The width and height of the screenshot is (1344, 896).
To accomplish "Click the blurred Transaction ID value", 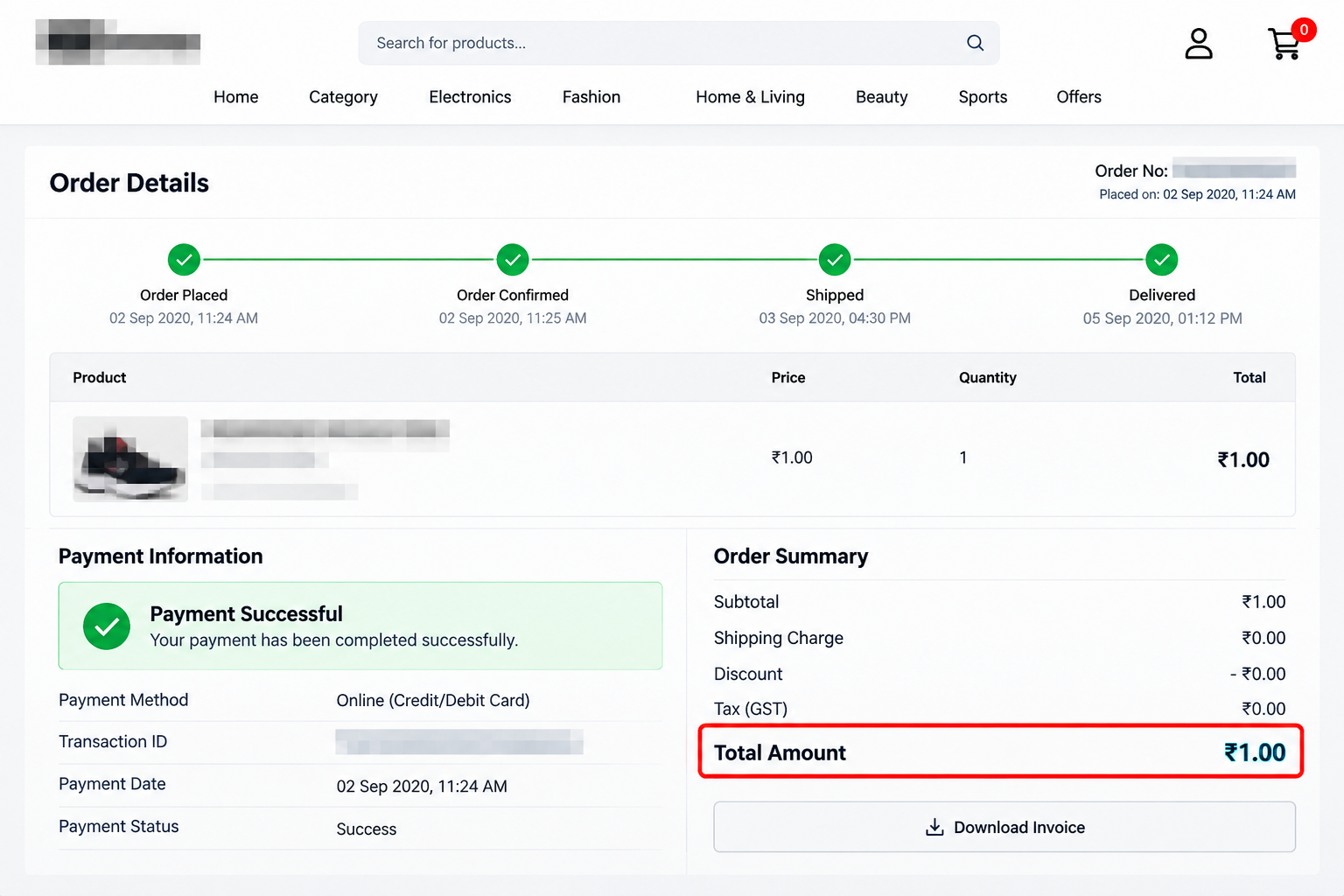I will tap(459, 742).
